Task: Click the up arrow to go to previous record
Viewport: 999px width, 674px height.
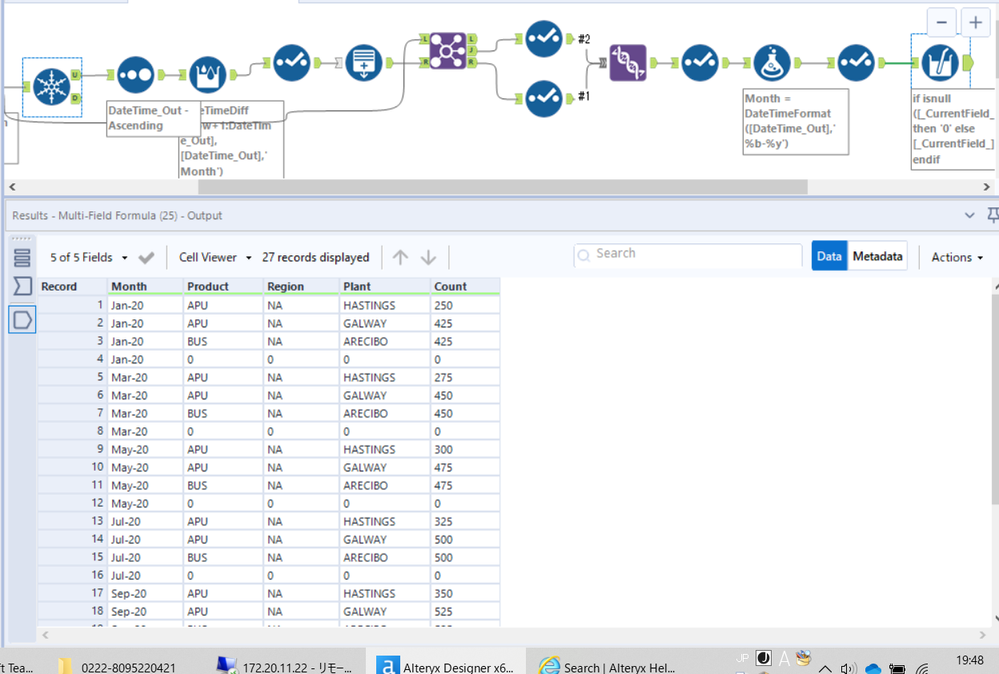Action: [x=400, y=257]
